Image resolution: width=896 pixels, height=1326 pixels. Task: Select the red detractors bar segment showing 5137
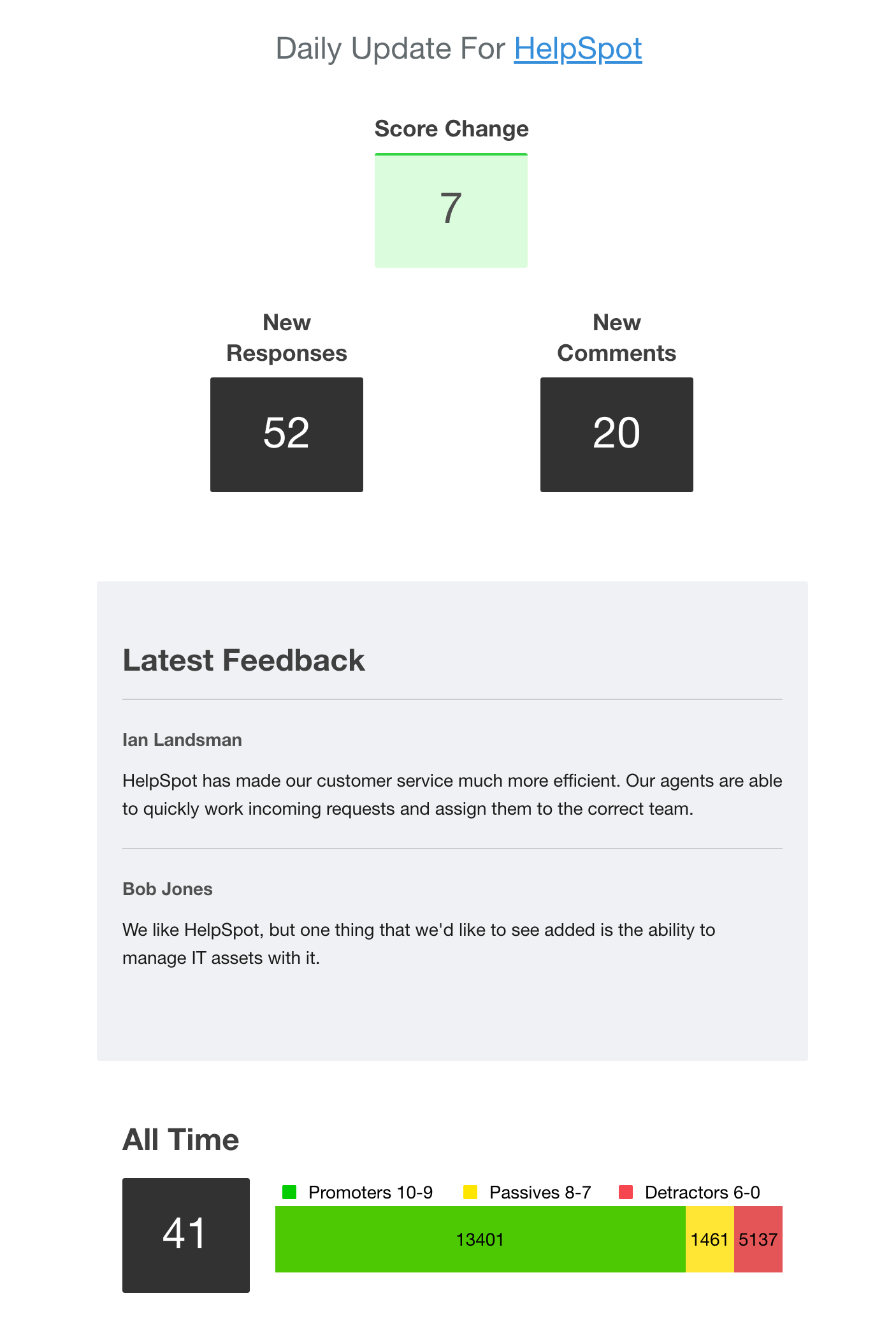758,1239
